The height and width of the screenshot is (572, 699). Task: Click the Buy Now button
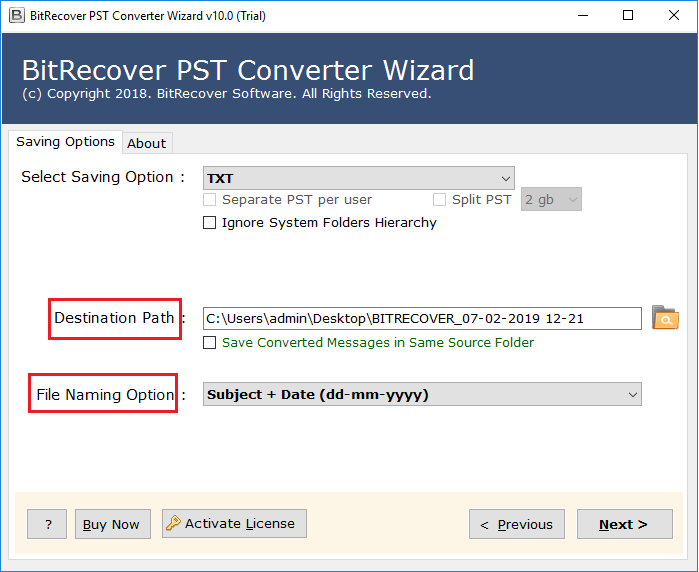click(x=113, y=524)
